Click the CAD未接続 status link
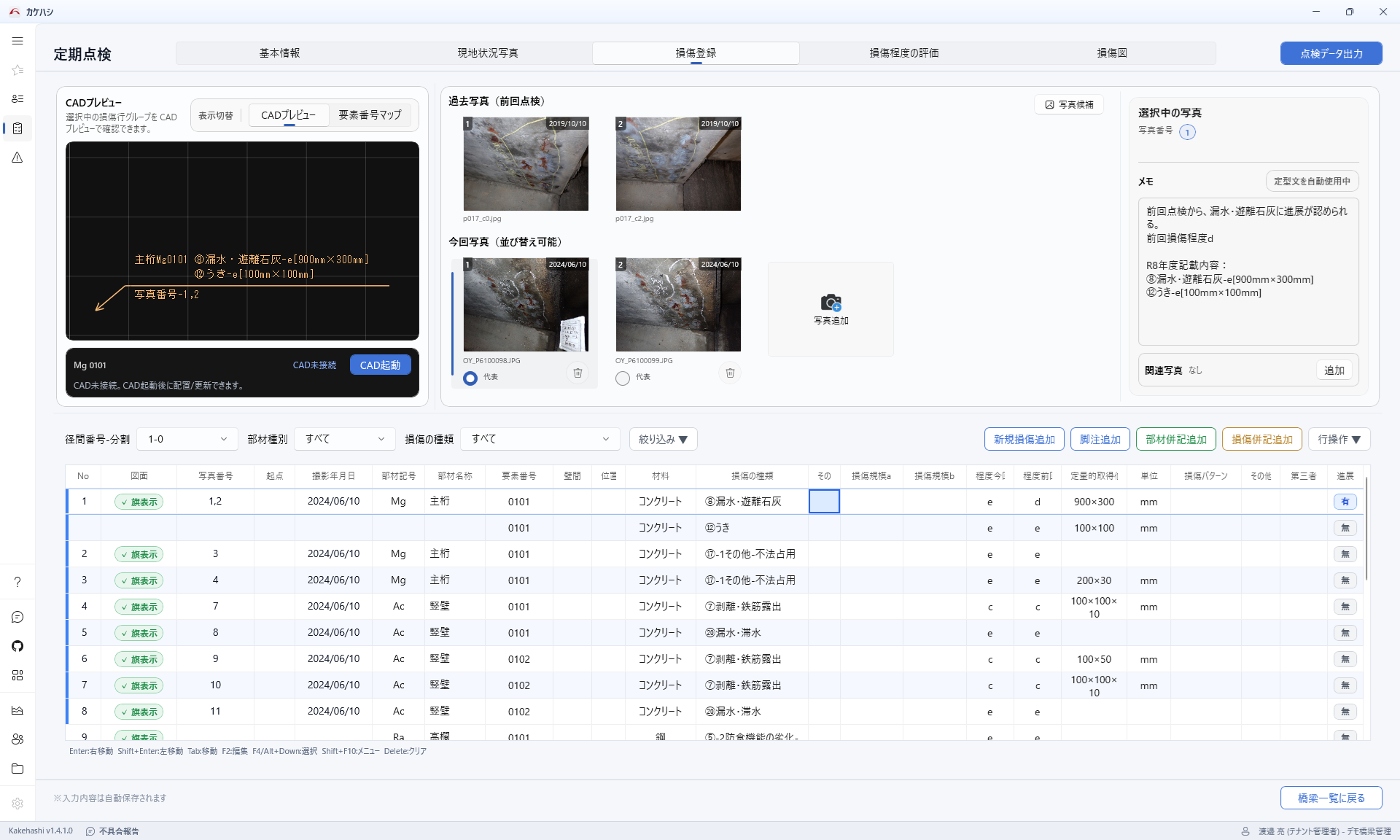The height and width of the screenshot is (840, 1400). [314, 365]
